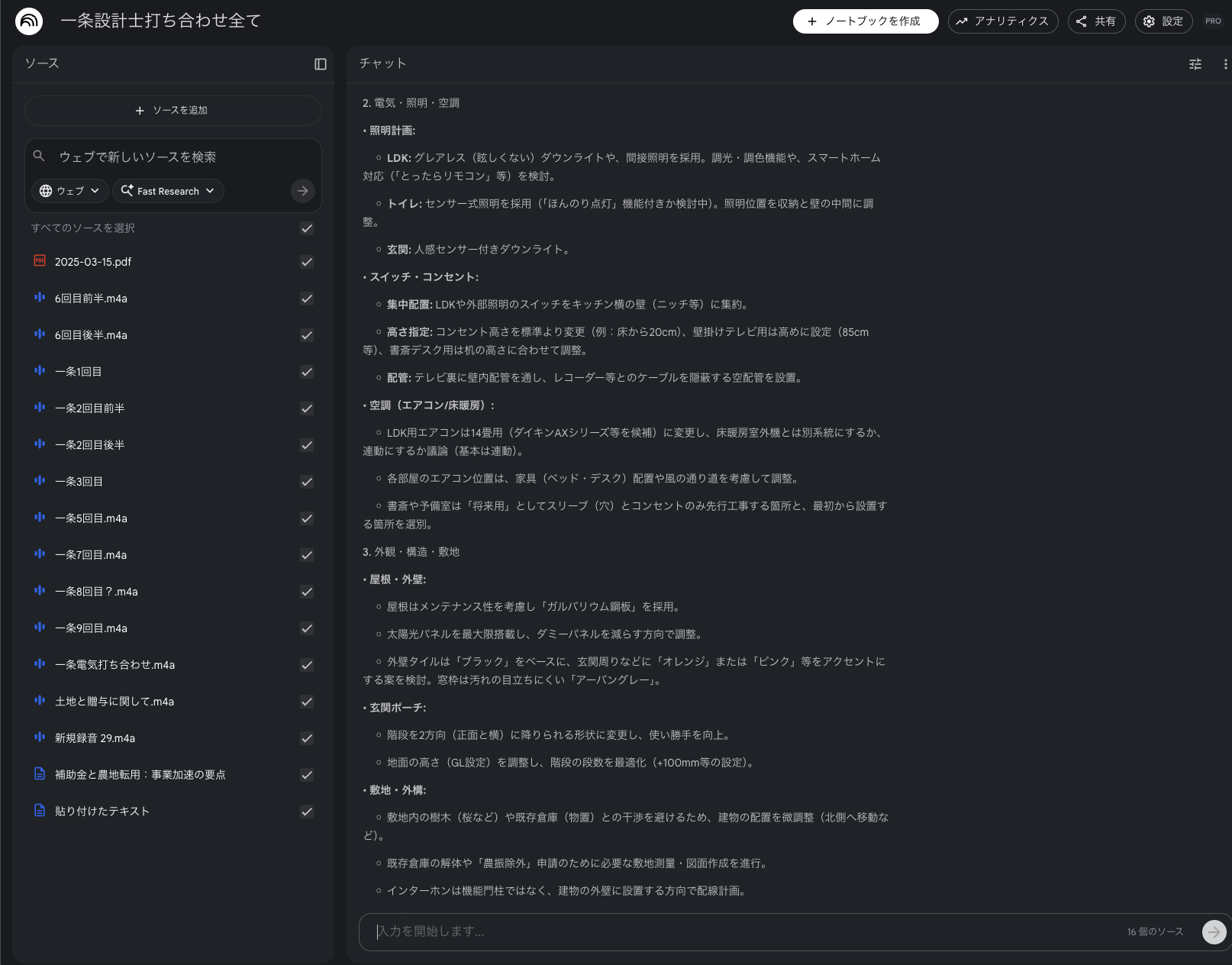Screen dimensions: 1232x965
Task: Click the ノートブックを作成 button
Action: [866, 21]
